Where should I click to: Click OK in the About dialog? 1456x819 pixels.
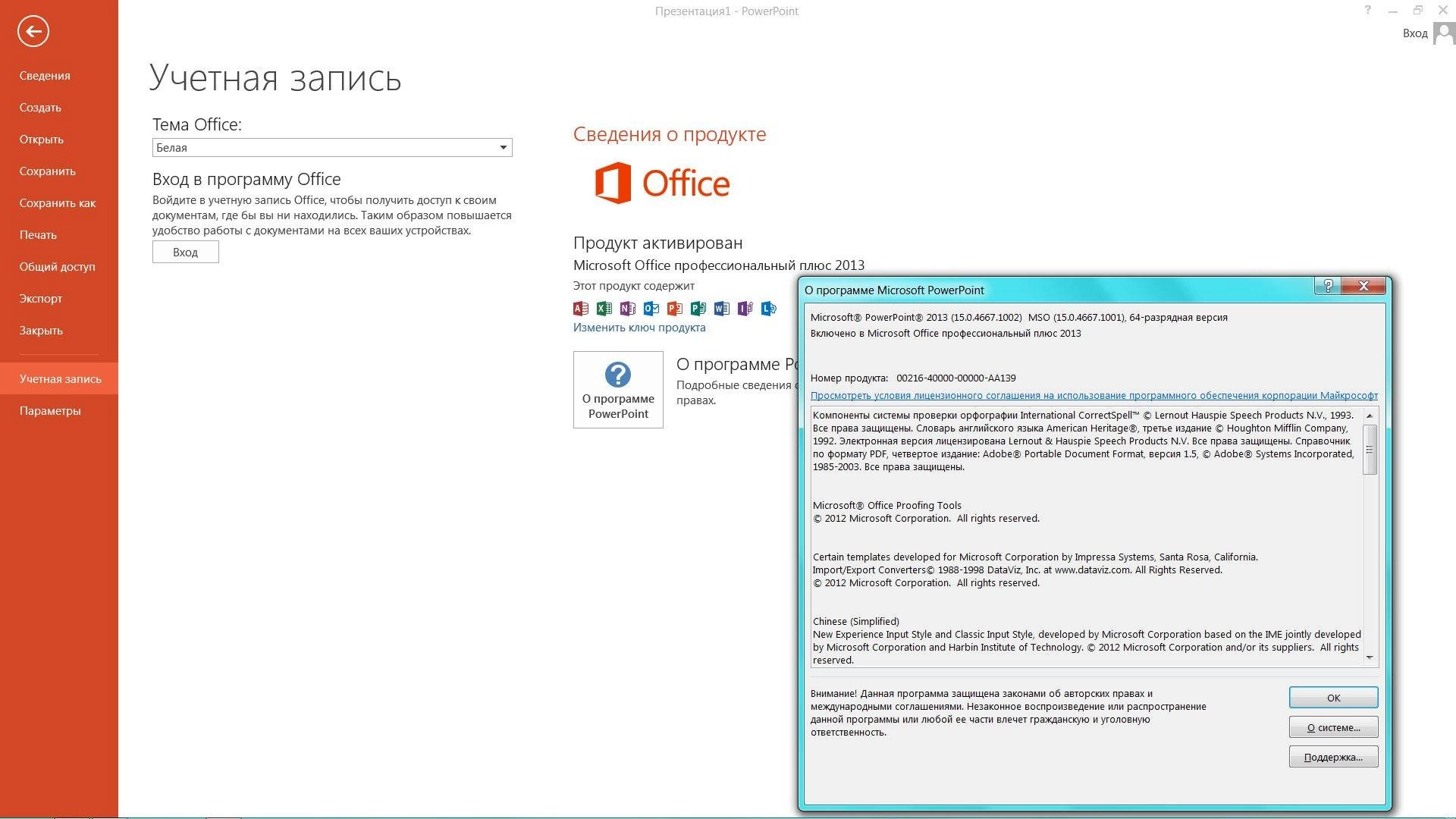(x=1333, y=698)
